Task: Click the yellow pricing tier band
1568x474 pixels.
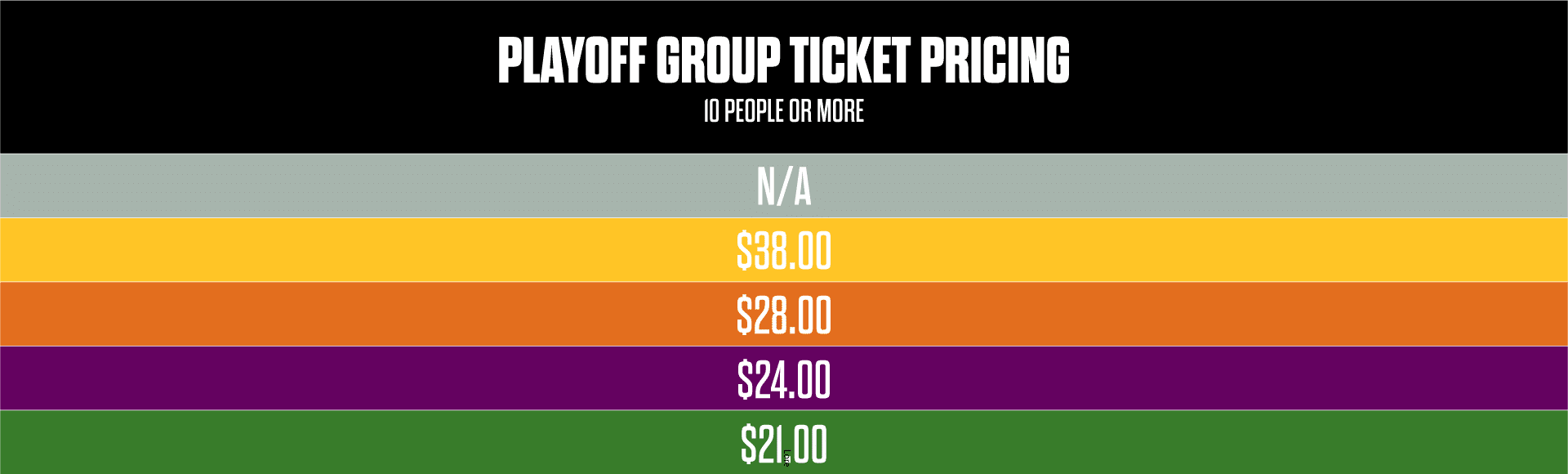Action: tap(327, 250)
